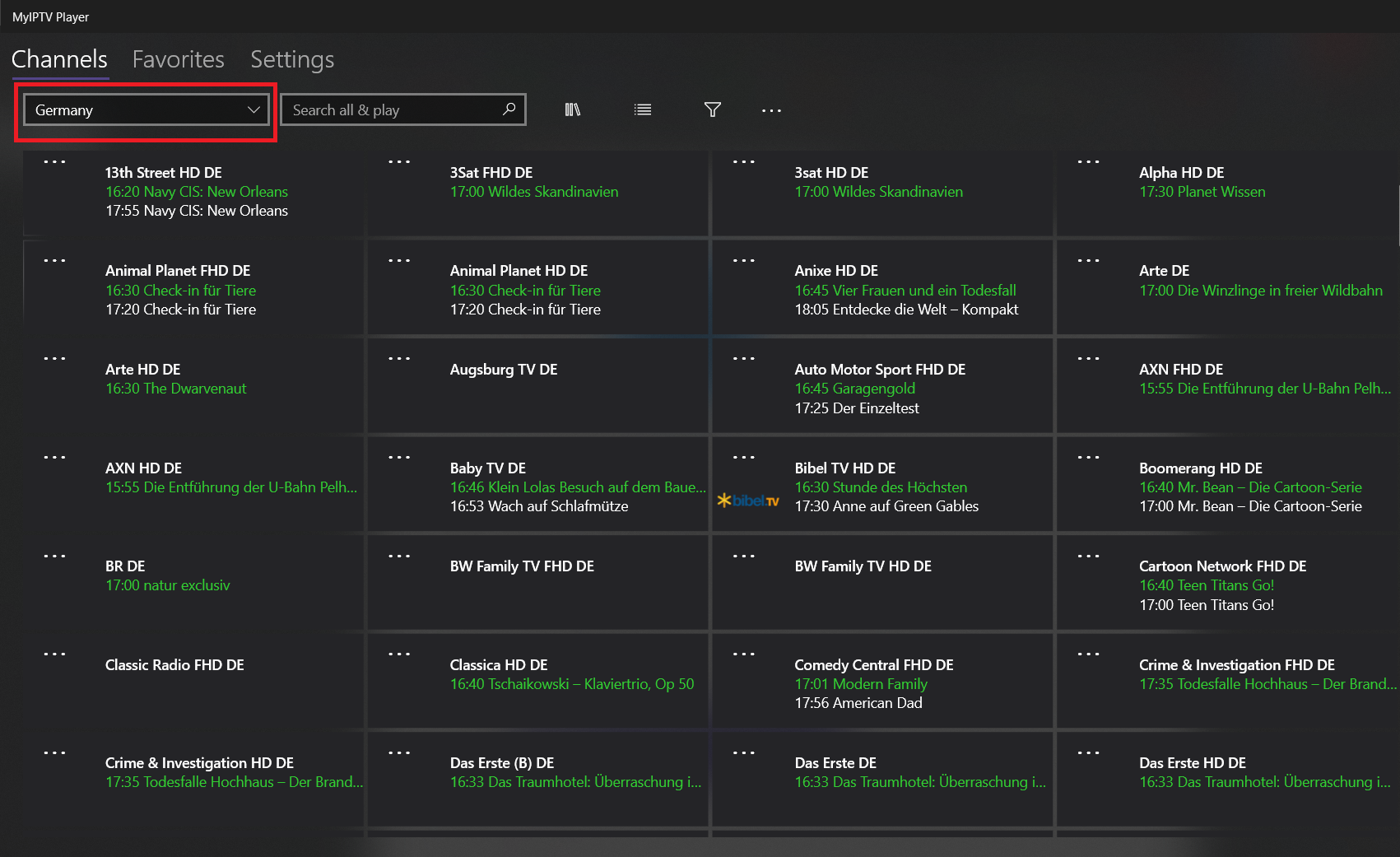The width and height of the screenshot is (1400, 857).
Task: Open options menu for Anixe HD DE
Action: pyautogui.click(x=744, y=260)
